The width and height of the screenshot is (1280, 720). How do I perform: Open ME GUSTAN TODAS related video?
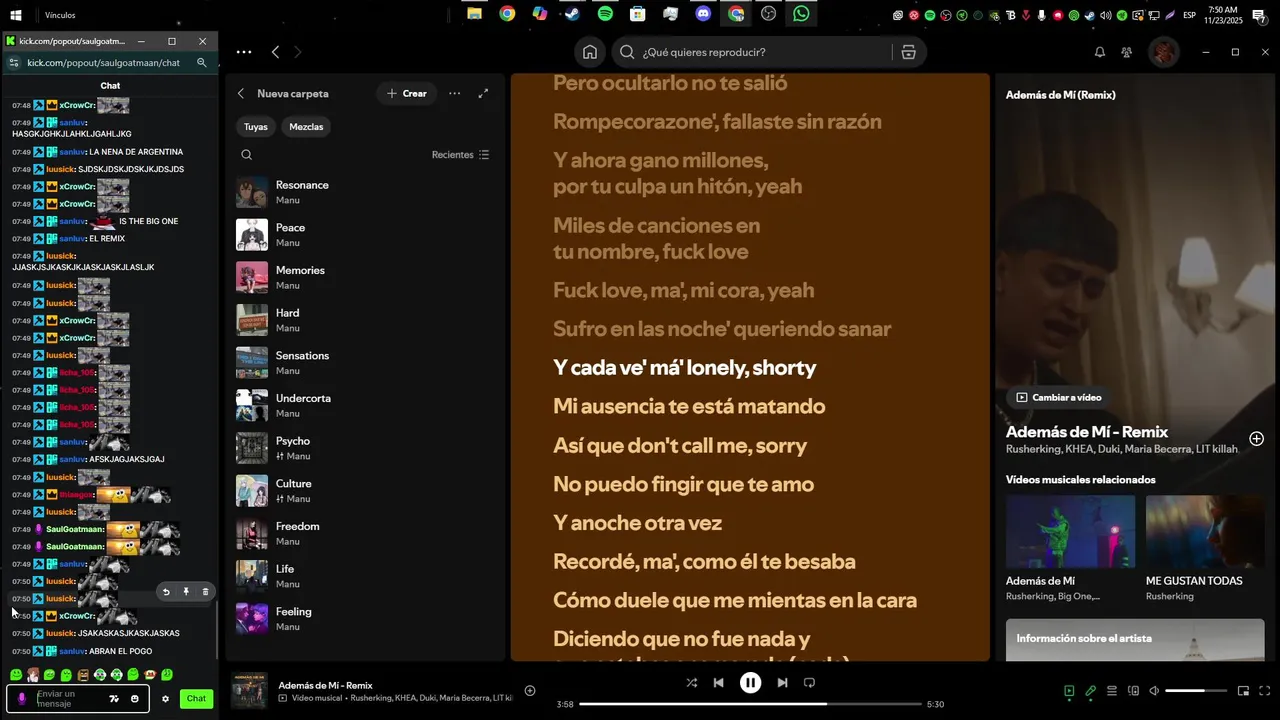[x=1205, y=531]
